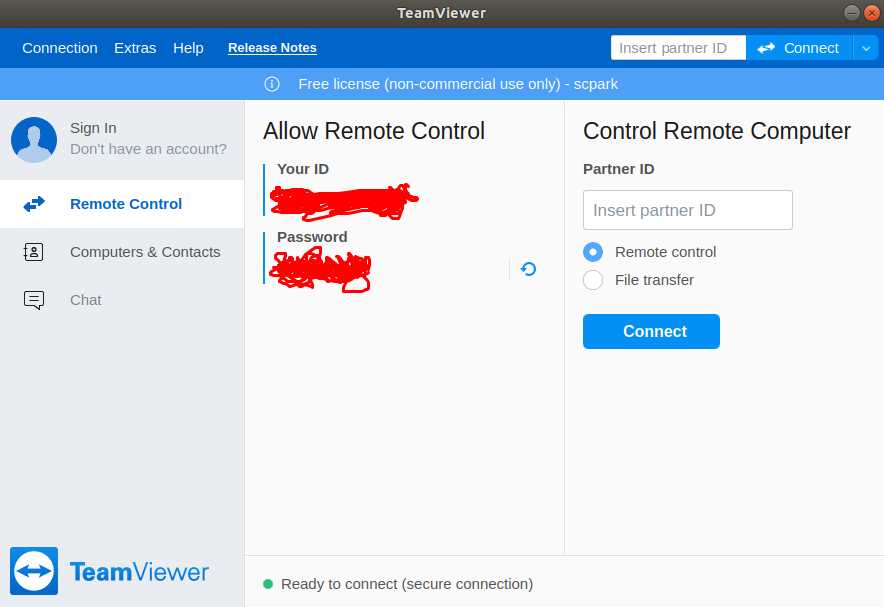
Task: Open the Help menu
Action: coord(188,48)
